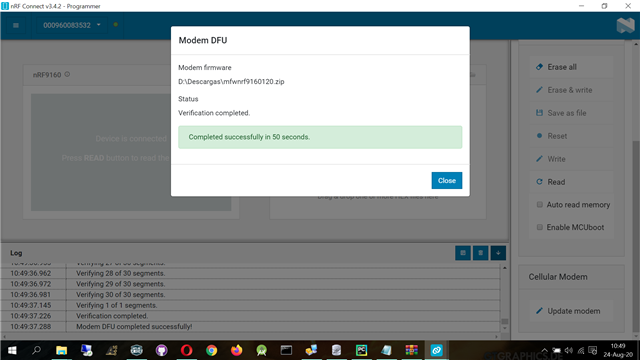This screenshot has width=640, height=360.
Task: Click the log scrollbar up arrow
Action: click(x=504, y=268)
